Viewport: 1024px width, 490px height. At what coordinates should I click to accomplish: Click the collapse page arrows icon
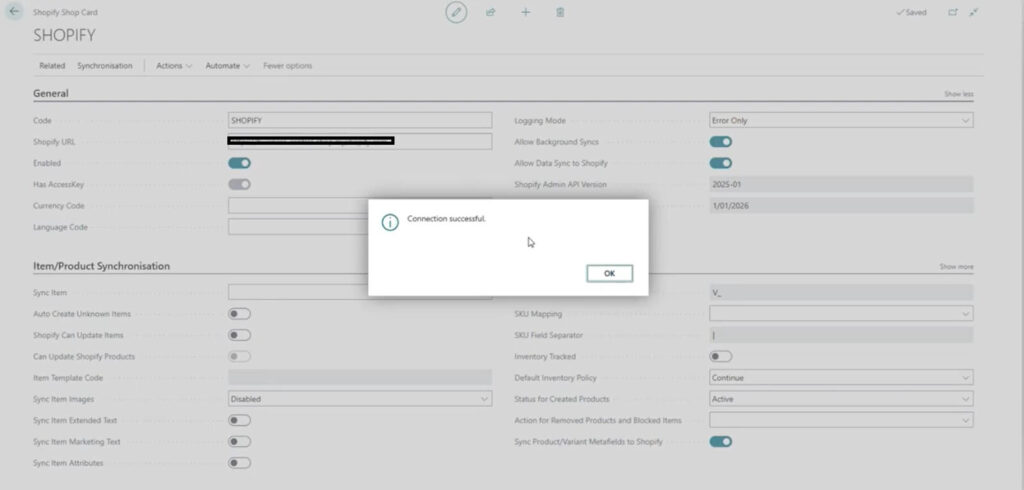pyautogui.click(x=974, y=12)
